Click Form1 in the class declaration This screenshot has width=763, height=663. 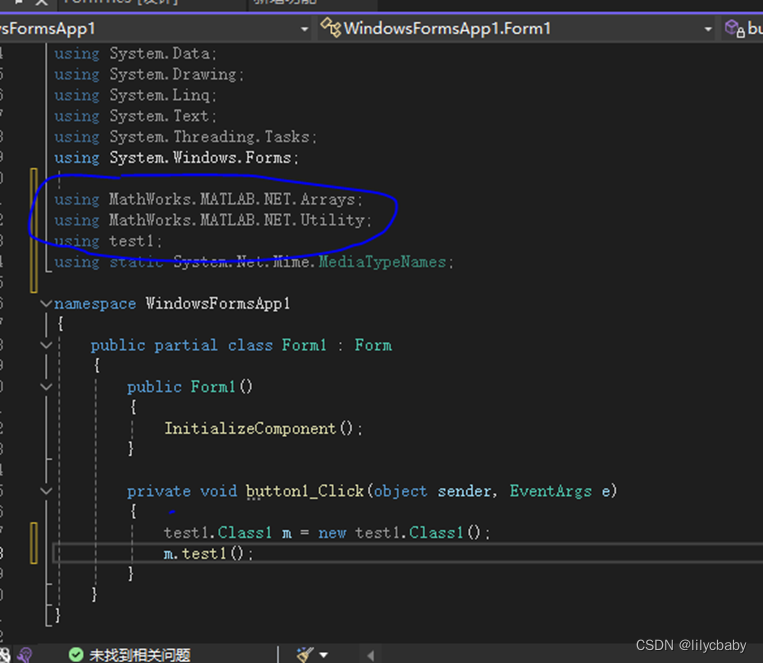point(304,345)
